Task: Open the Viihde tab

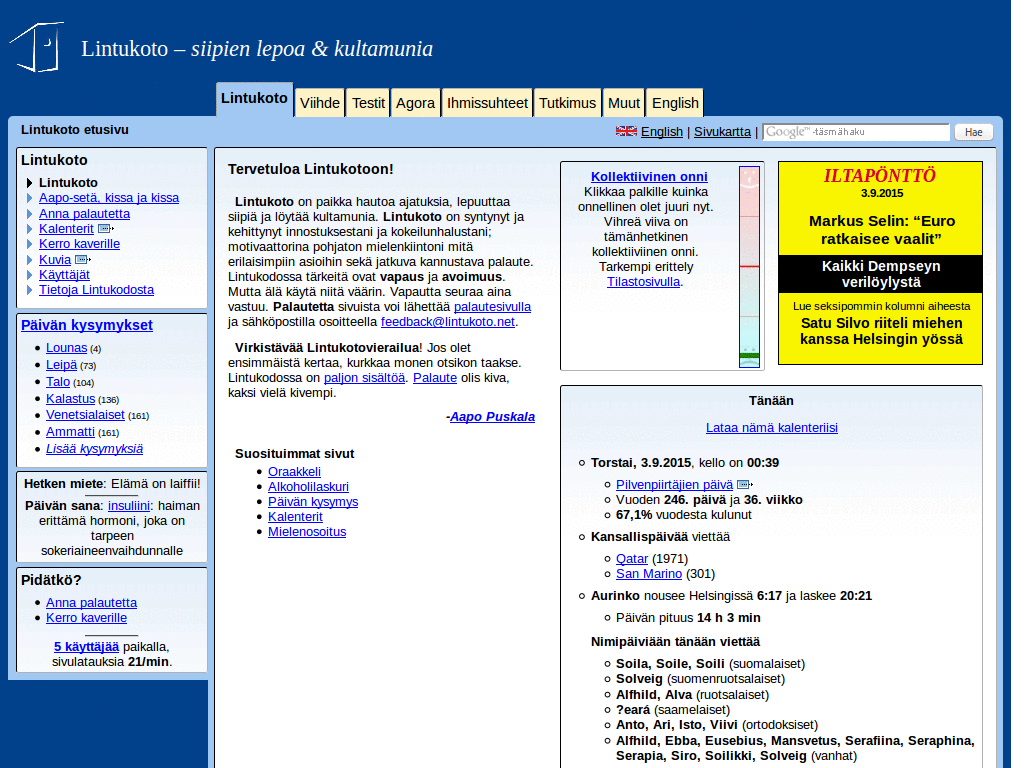Action: pyautogui.click(x=319, y=103)
